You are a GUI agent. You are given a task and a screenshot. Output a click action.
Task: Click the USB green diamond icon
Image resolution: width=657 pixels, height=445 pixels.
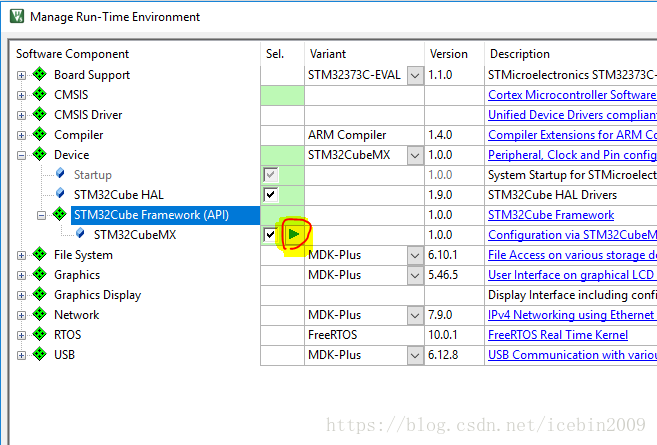click(x=40, y=354)
